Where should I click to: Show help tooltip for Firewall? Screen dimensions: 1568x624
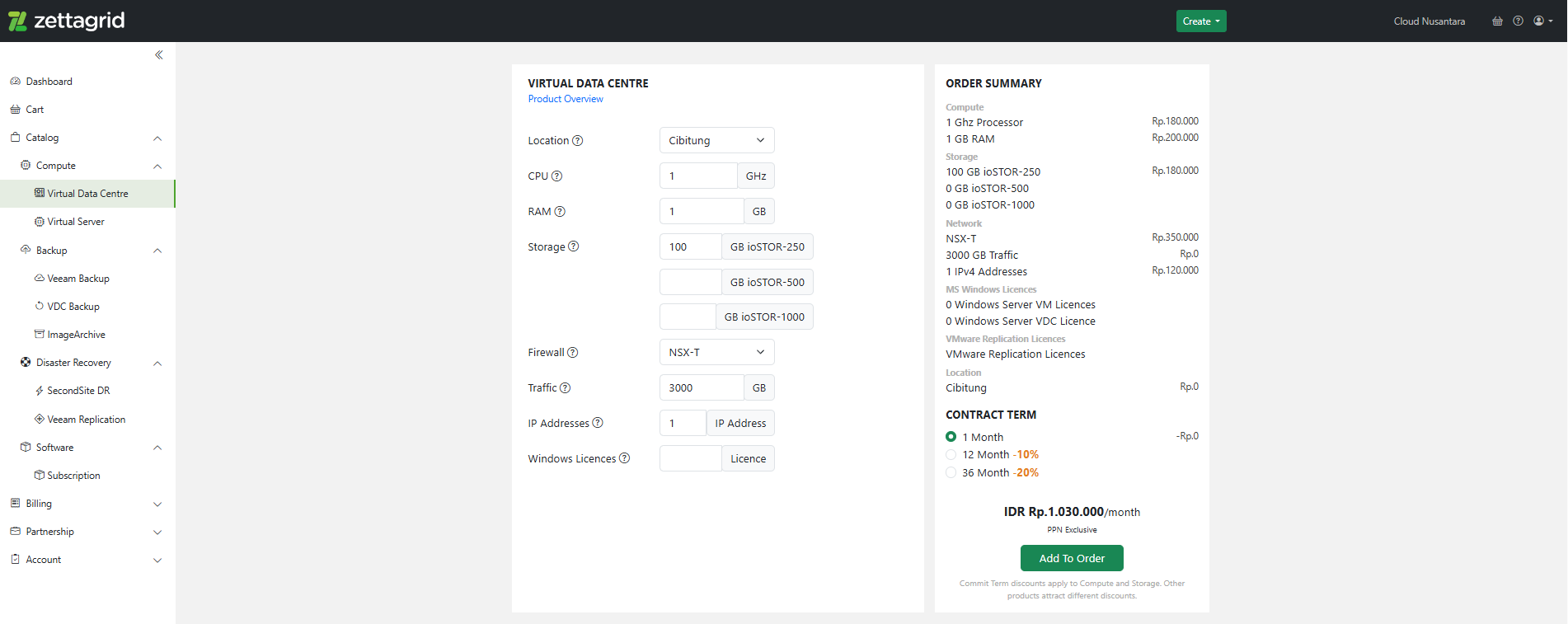click(x=573, y=353)
